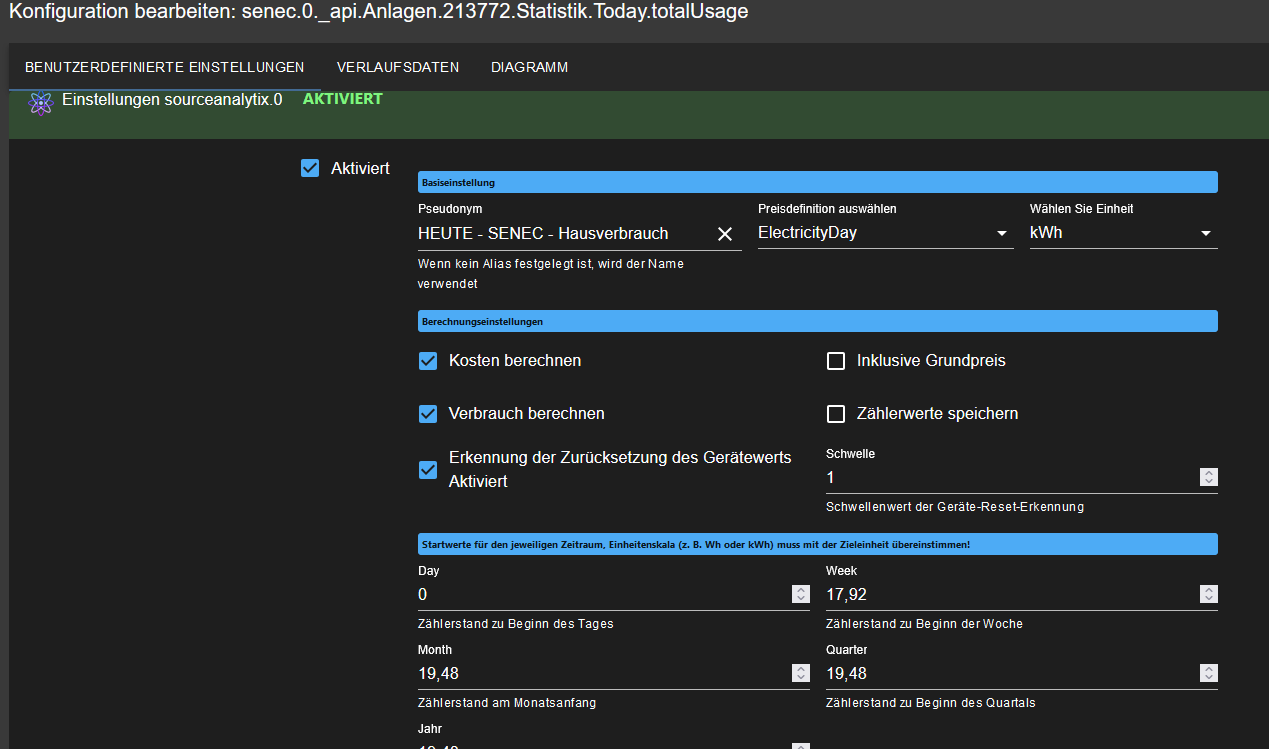Switch to Verlaufsdaten tab
1269x749 pixels.
(x=398, y=67)
